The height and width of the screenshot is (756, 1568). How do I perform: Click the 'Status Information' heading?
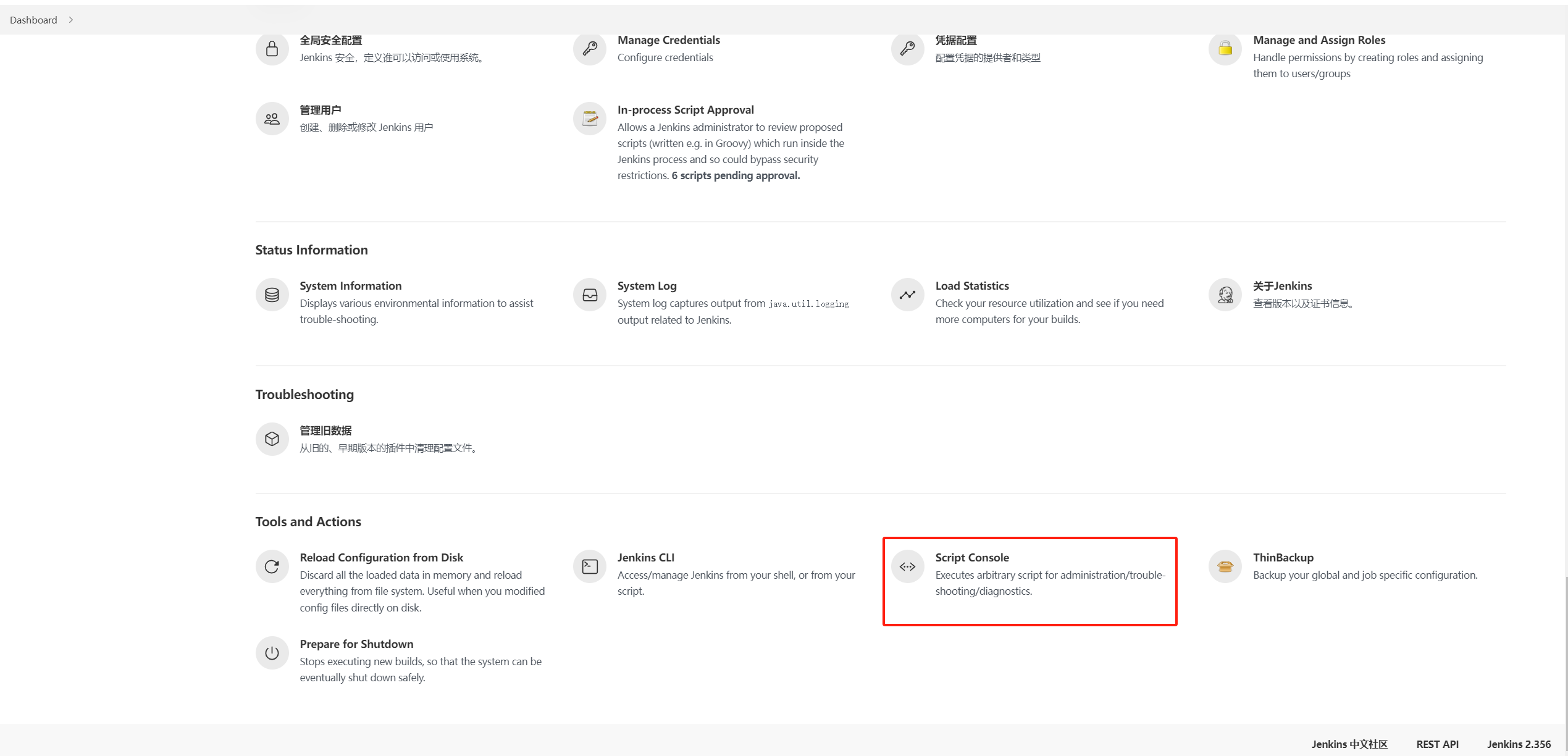click(x=311, y=250)
